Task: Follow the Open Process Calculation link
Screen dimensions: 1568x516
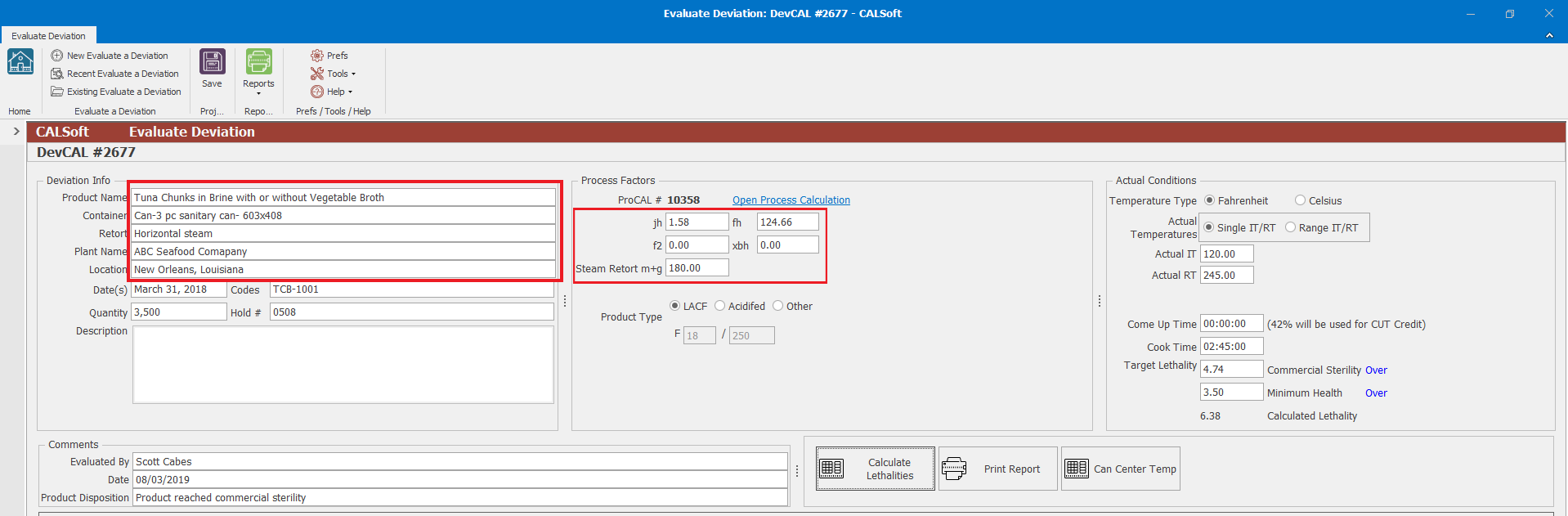Action: 791,200
